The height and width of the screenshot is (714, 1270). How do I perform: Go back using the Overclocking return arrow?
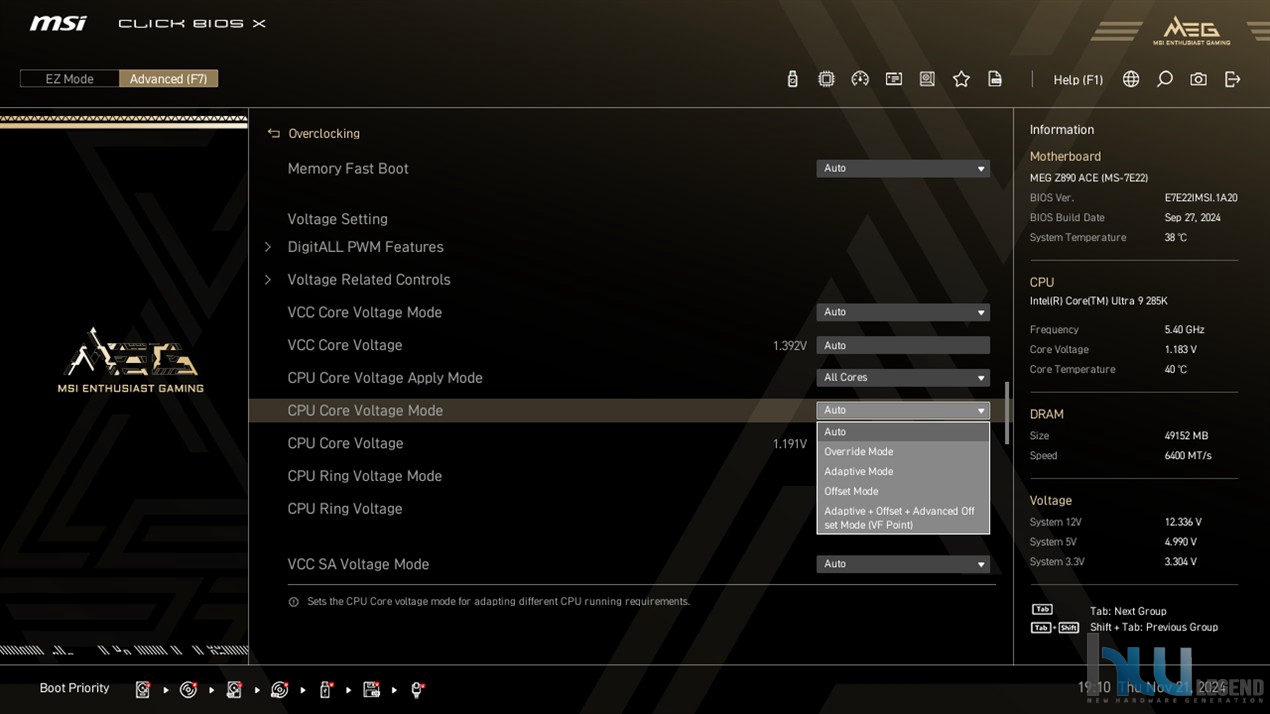273,133
